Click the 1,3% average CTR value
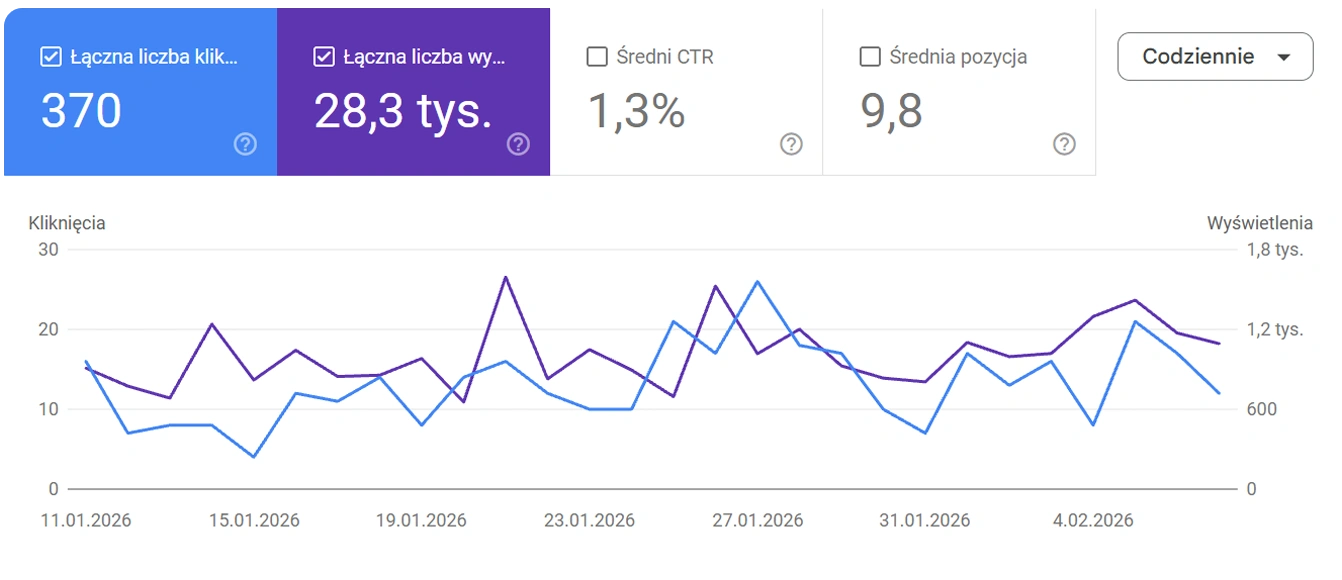The image size is (1342, 580). (x=636, y=110)
